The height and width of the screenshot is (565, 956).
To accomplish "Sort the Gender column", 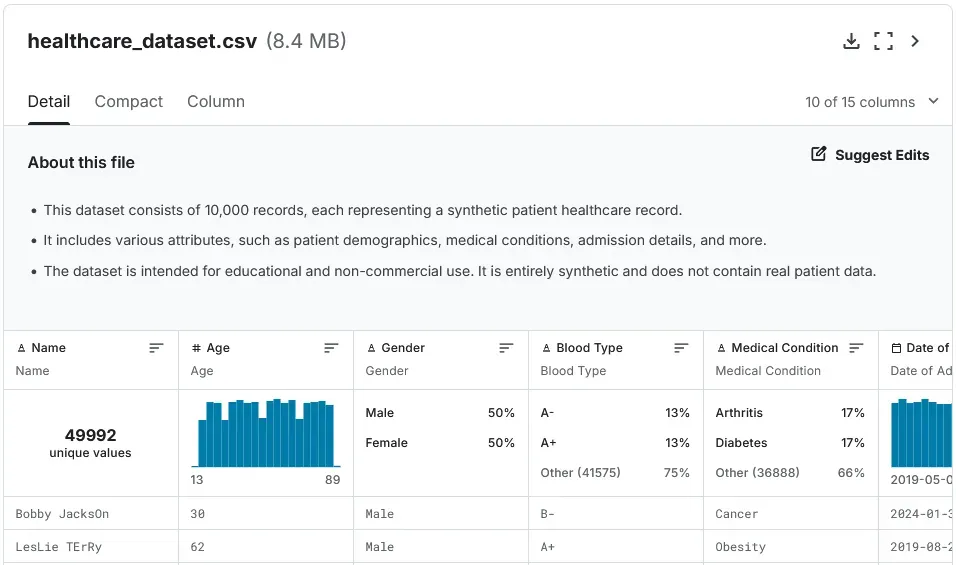I will tap(506, 348).
